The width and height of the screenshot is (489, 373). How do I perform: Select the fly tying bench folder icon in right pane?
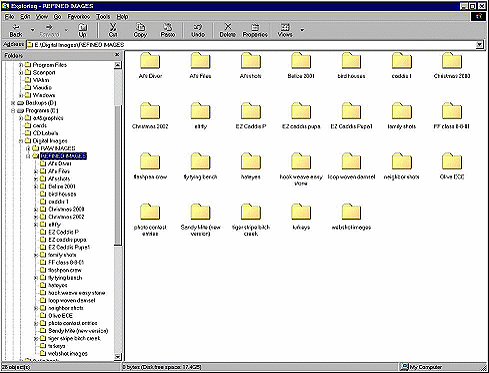200,162
